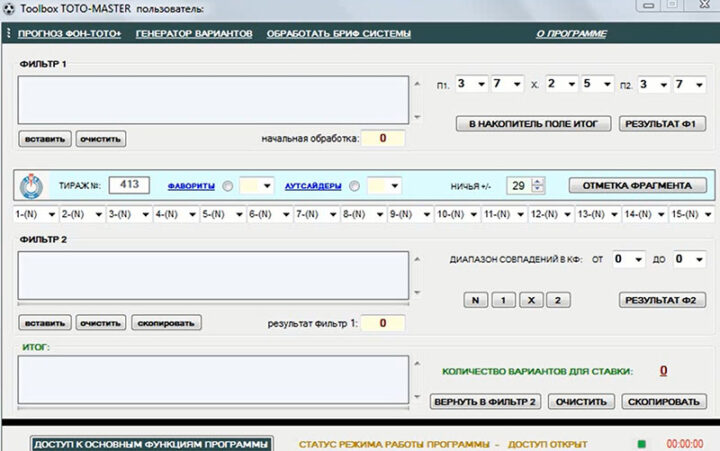Click the РЕЗУЛЬТАТ Ф1 button
Viewport: 720px width, 451px height.
tap(664, 124)
